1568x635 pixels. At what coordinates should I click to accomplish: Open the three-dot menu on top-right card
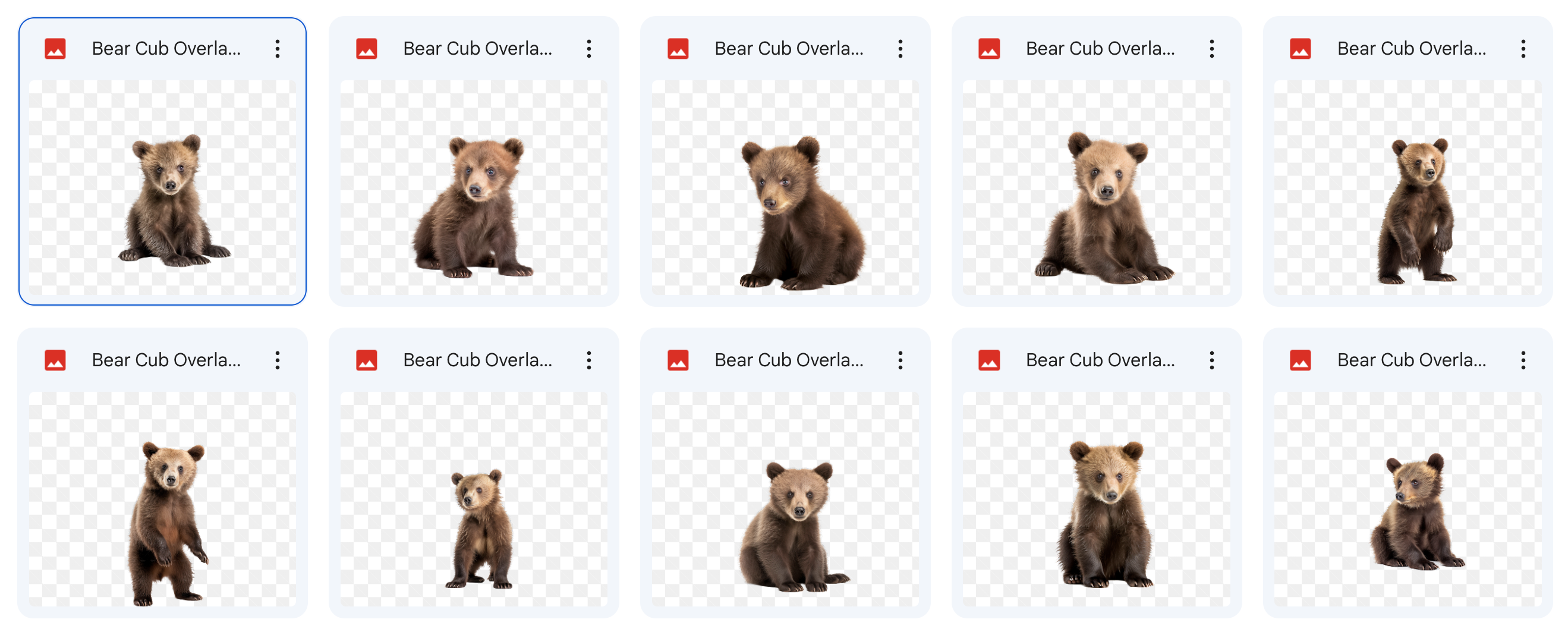pos(1523,49)
